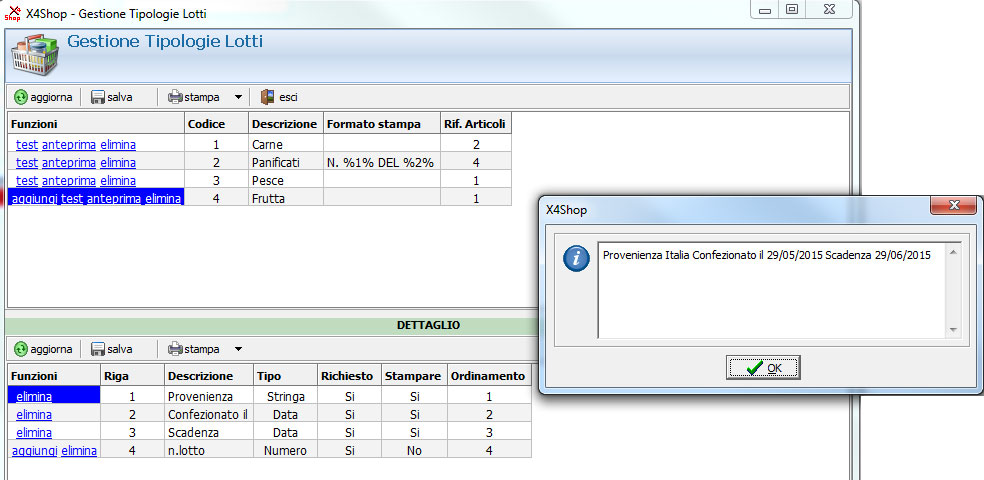Open the stampa dropdown arrow in top toolbar

238,97
